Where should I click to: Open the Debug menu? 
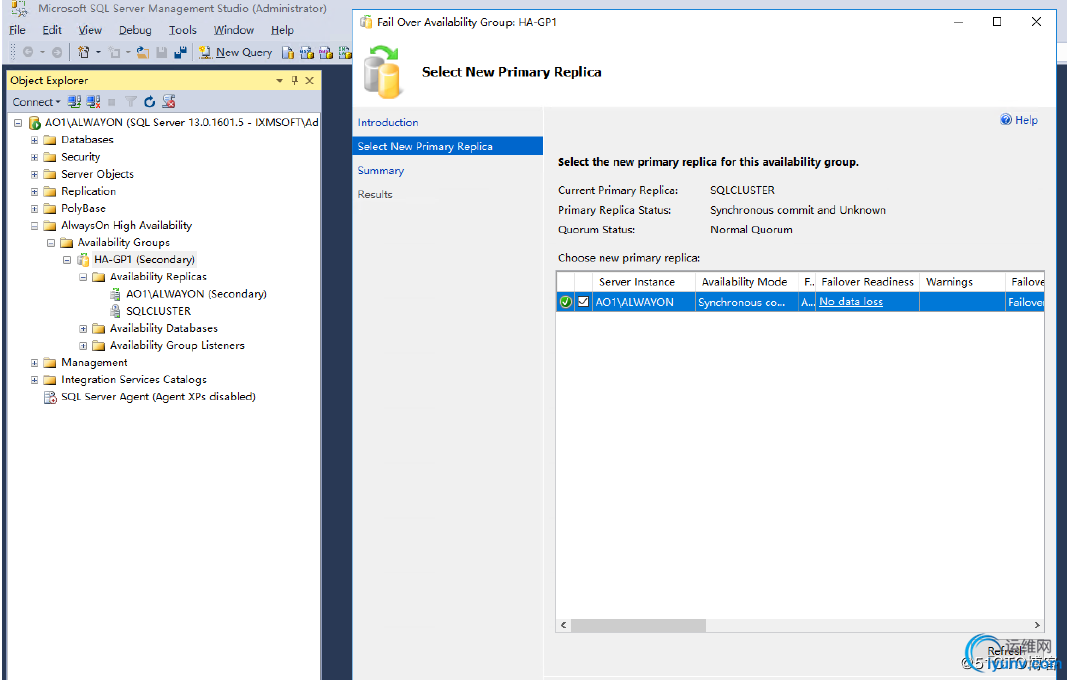coord(135,30)
